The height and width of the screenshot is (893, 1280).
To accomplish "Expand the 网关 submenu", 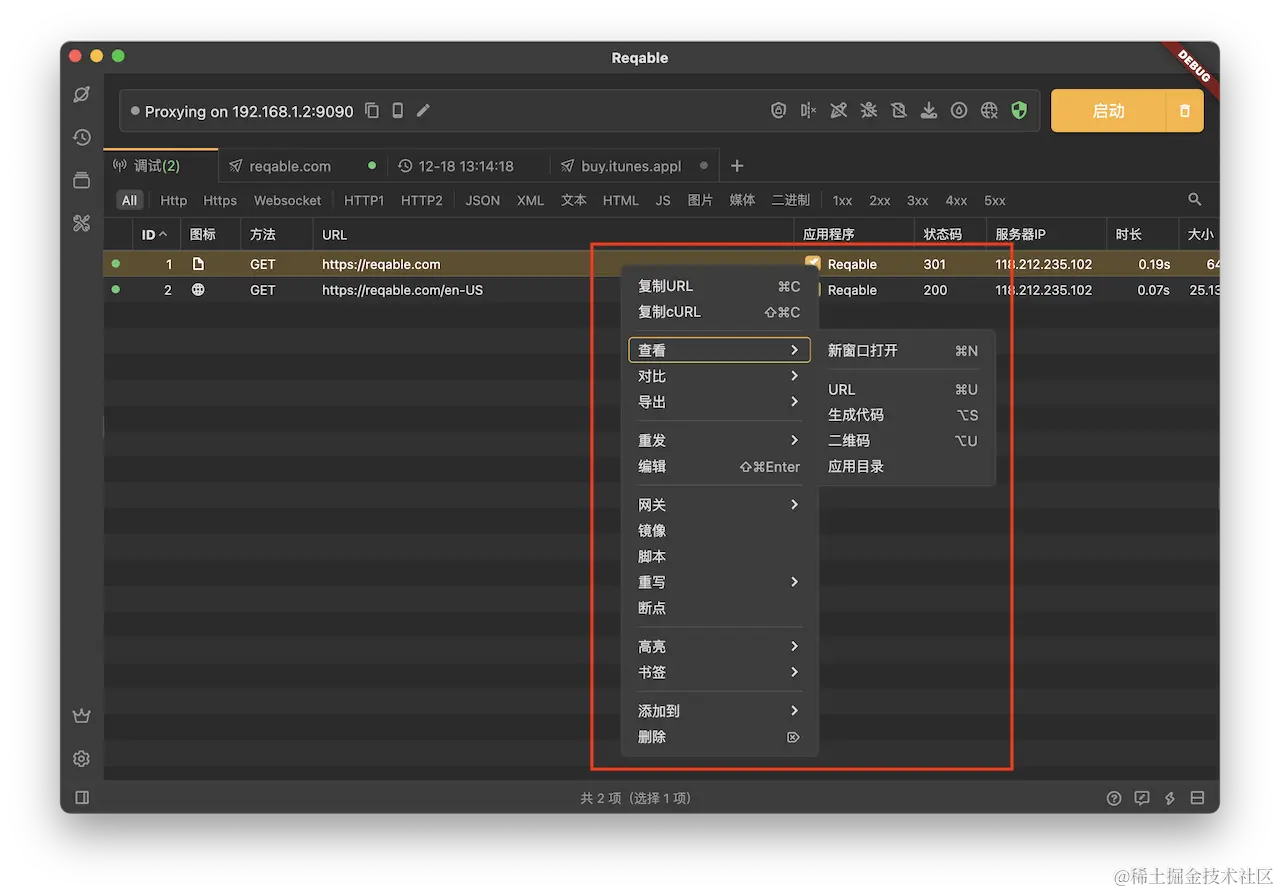I will [x=719, y=505].
